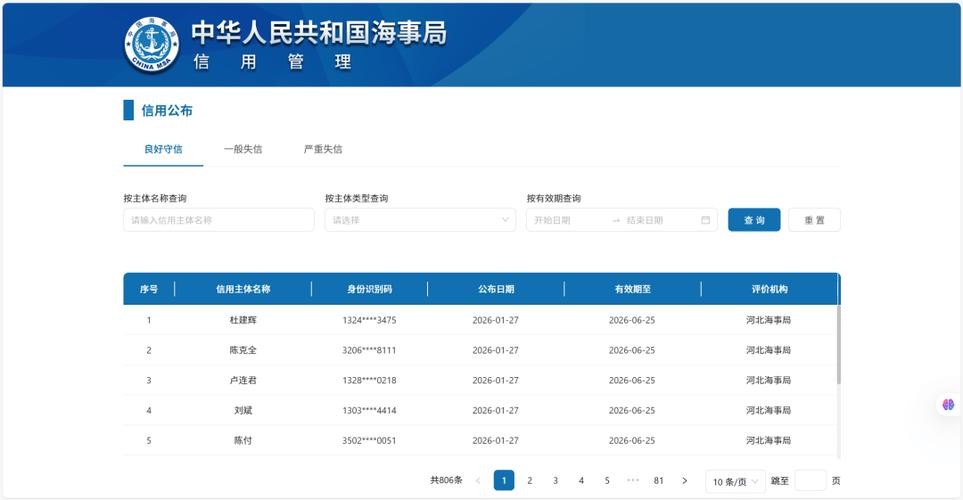Click the 查询 search button
The width and height of the screenshot is (963, 500).
(x=754, y=220)
